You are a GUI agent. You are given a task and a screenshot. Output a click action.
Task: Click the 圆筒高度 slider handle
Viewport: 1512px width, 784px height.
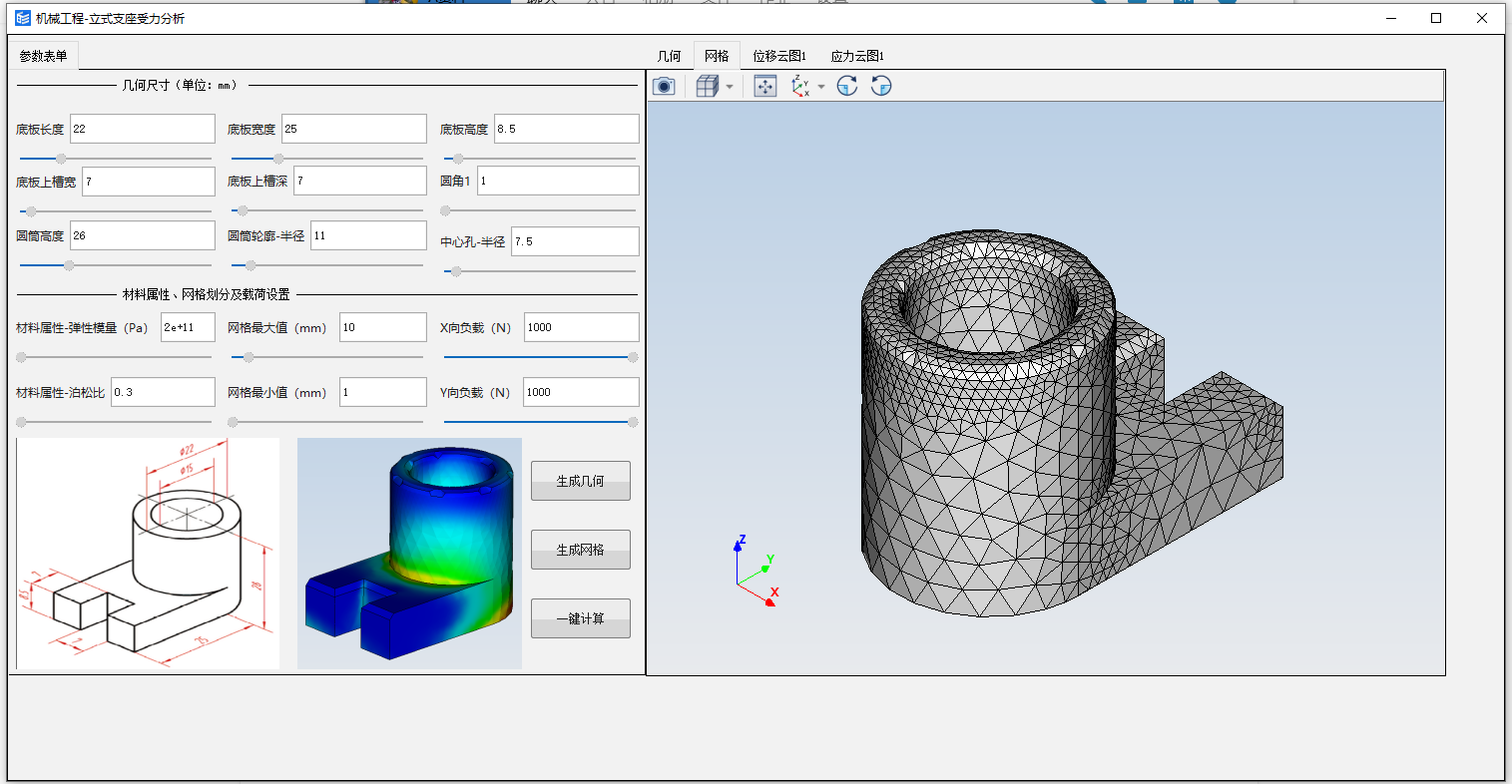tap(69, 265)
